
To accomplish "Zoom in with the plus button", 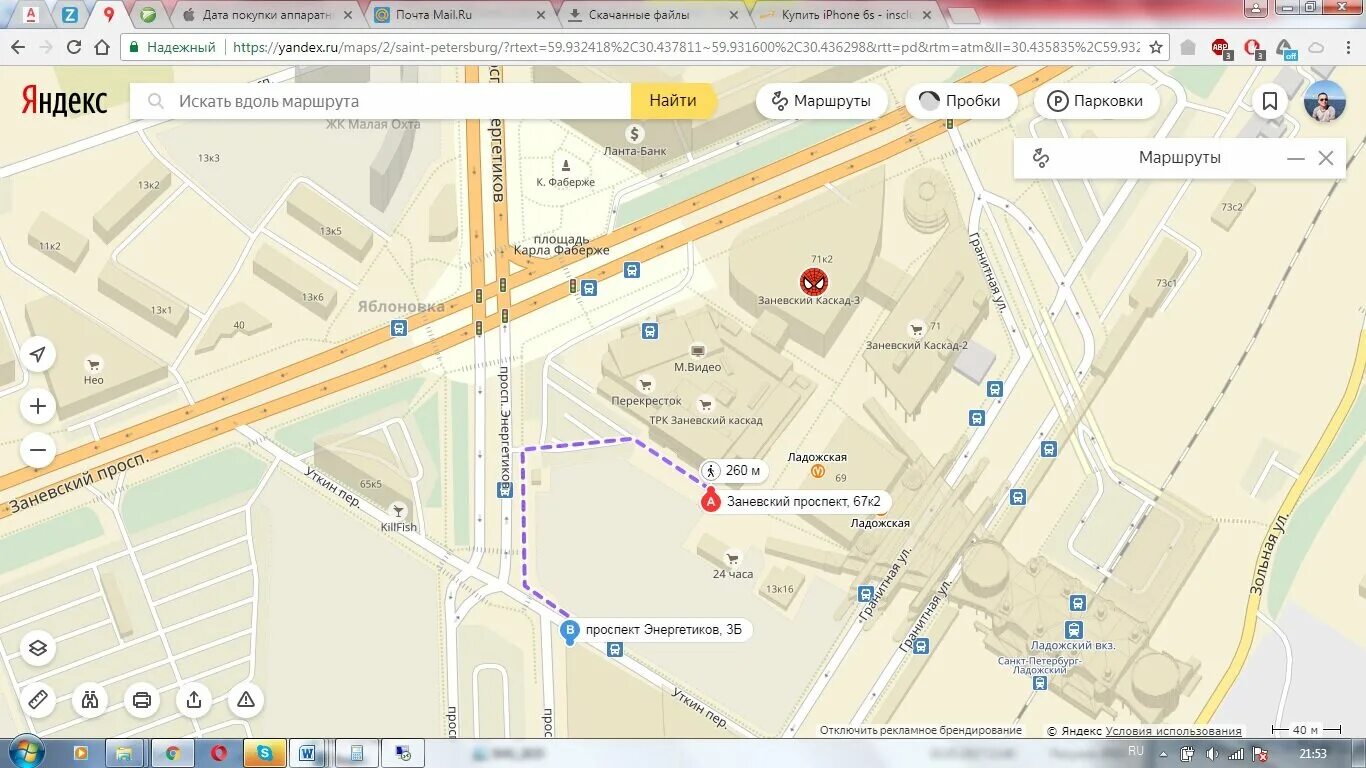I will [x=38, y=406].
